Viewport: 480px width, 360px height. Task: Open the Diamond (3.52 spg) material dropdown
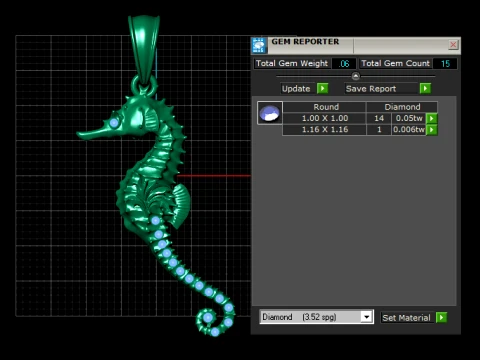pos(366,317)
